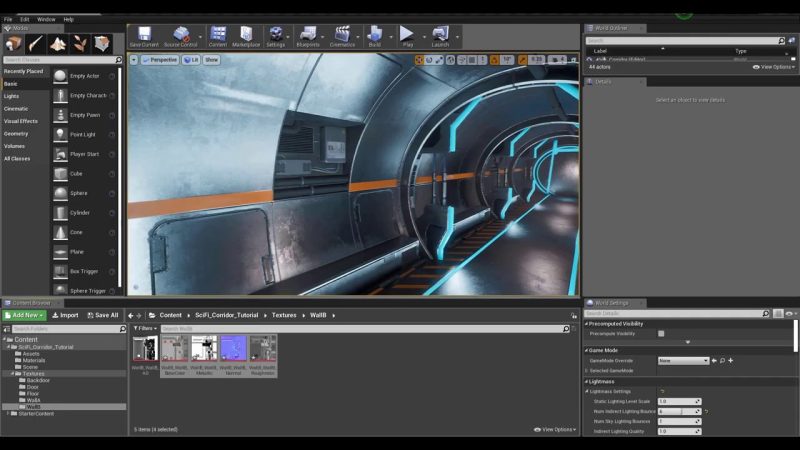
Task: Open the GameMode Override dropdown
Action: [x=683, y=360]
